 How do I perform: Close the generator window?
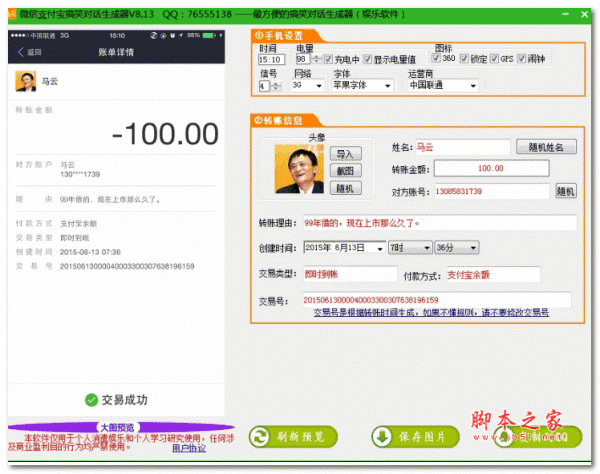pos(584,14)
